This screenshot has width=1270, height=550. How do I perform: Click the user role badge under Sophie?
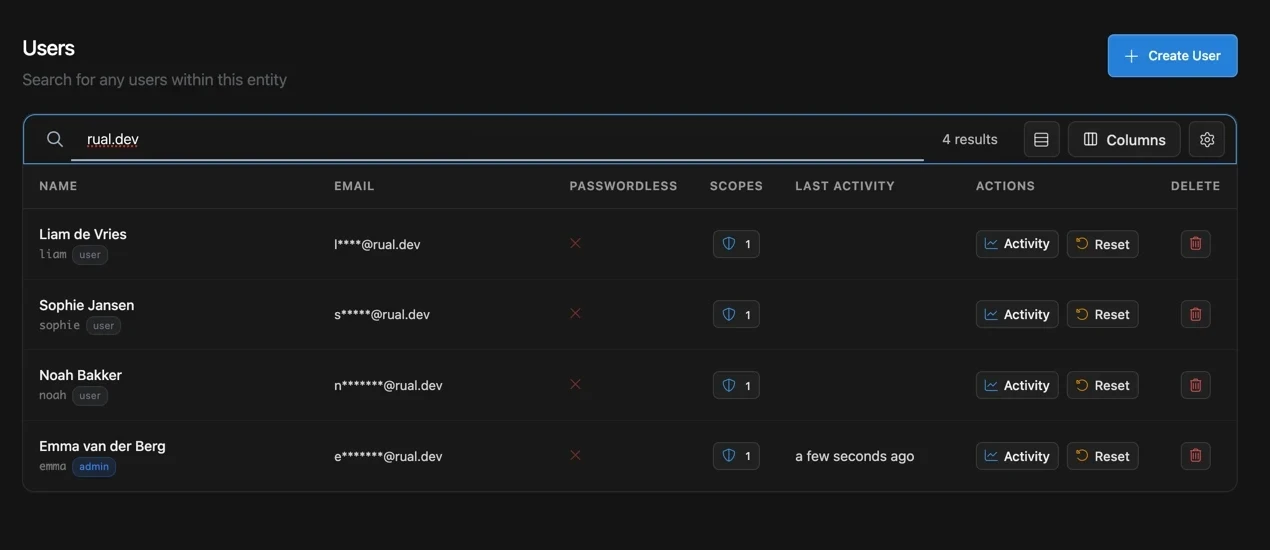coord(103,326)
